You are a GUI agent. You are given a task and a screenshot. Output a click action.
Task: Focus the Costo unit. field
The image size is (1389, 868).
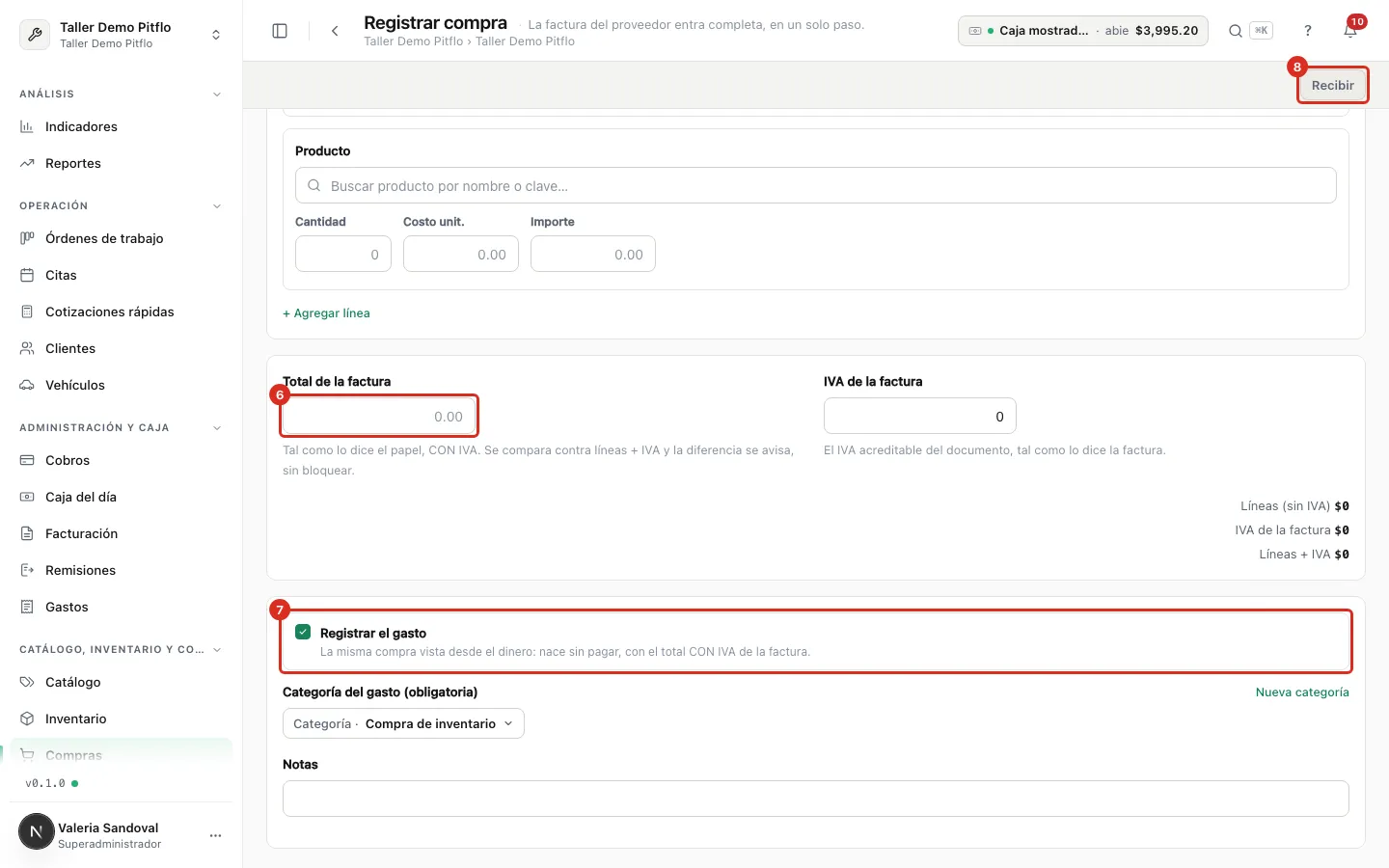pyautogui.click(x=461, y=255)
